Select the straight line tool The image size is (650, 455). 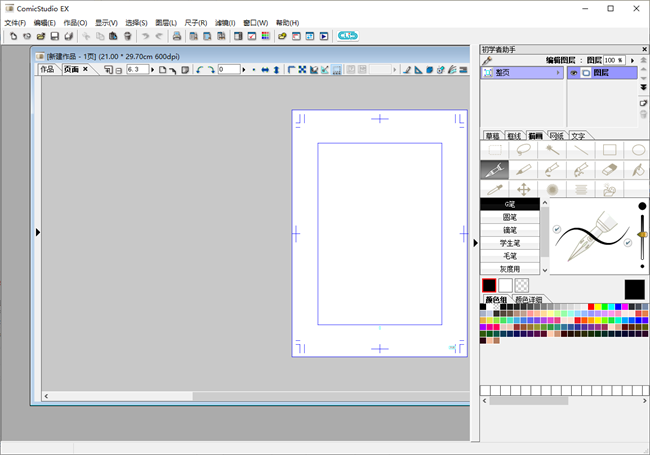pyautogui.click(x=581, y=150)
